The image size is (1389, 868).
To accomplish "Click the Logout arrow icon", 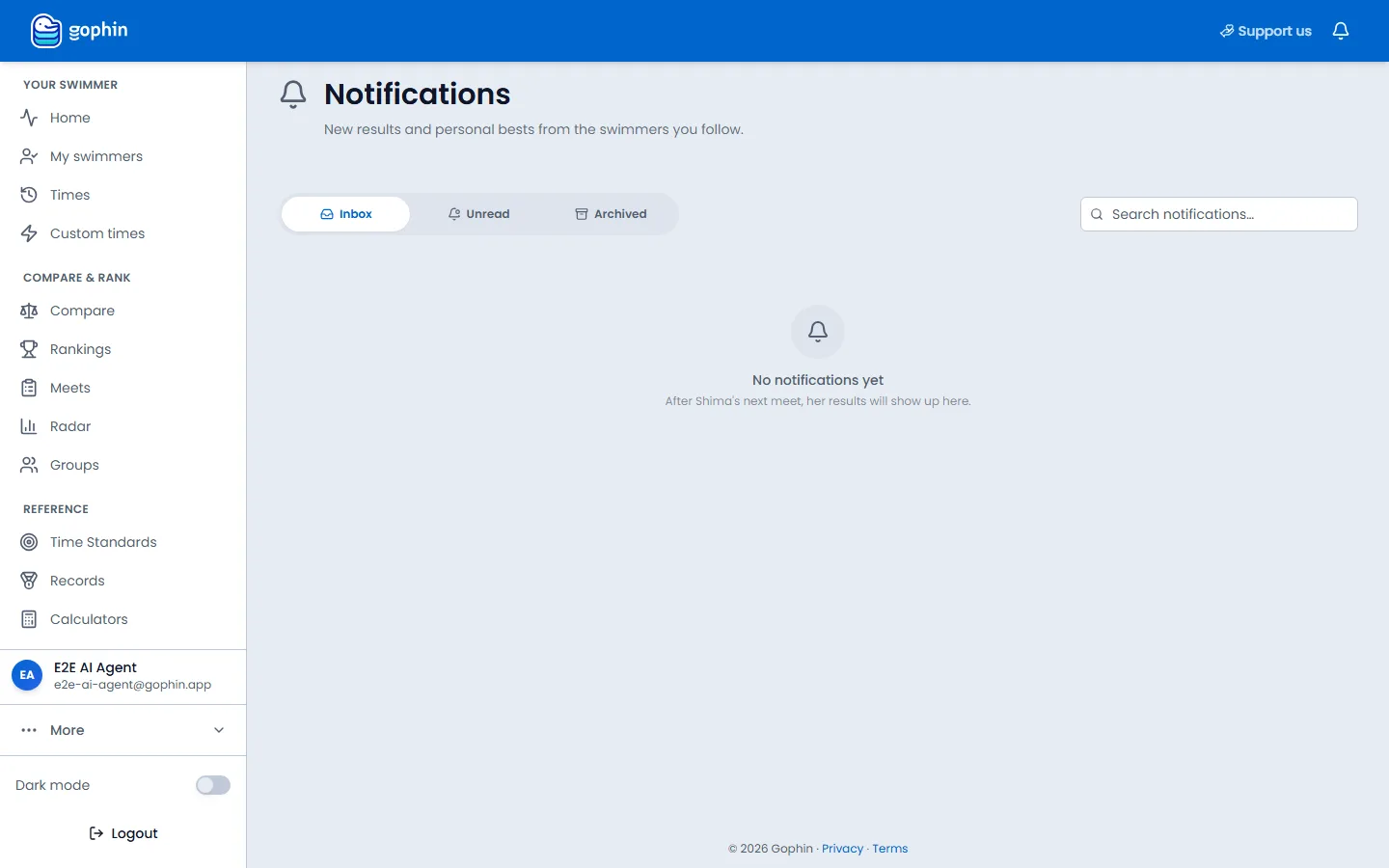I will tap(96, 833).
